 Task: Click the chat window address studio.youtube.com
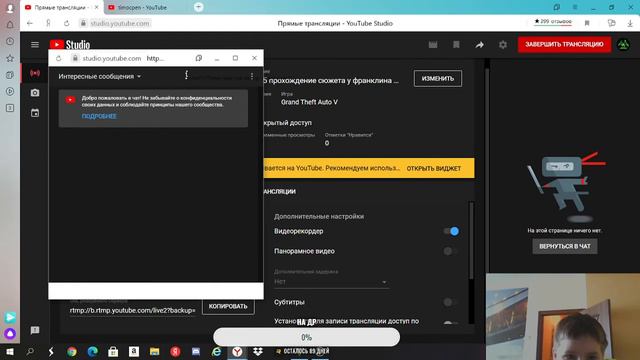click(112, 58)
